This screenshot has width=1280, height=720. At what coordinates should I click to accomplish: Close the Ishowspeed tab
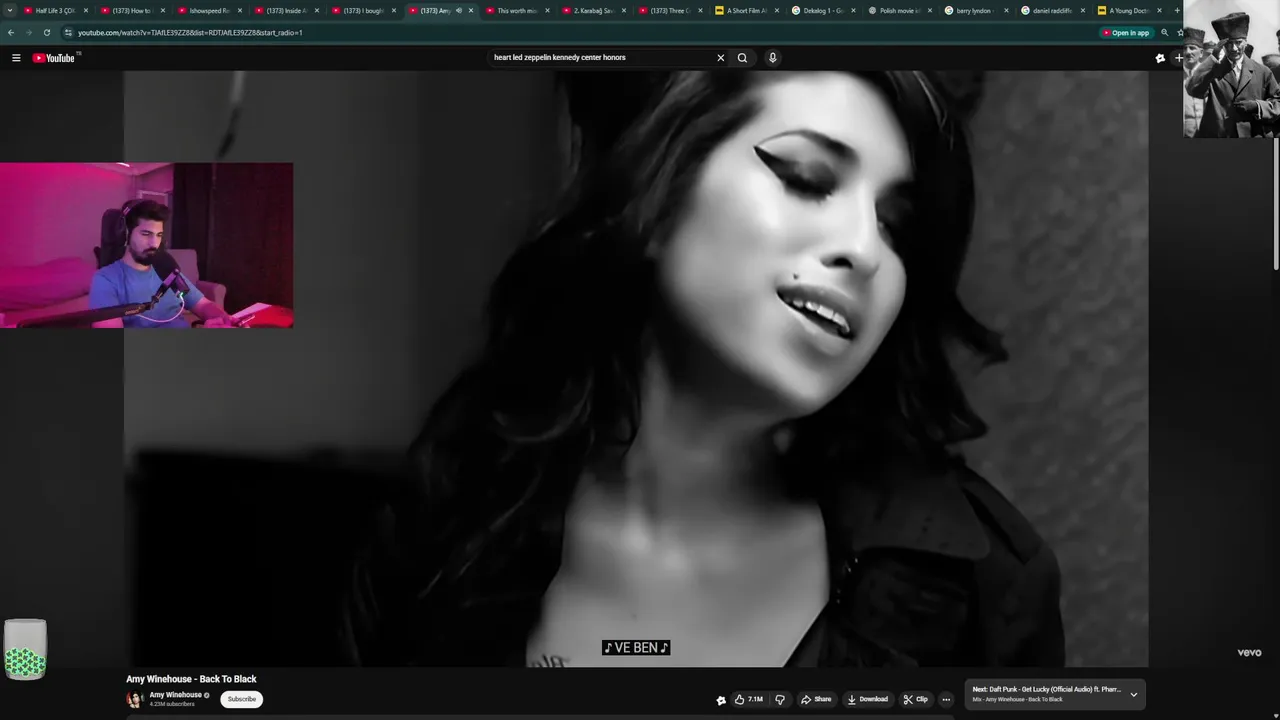[x=239, y=10]
